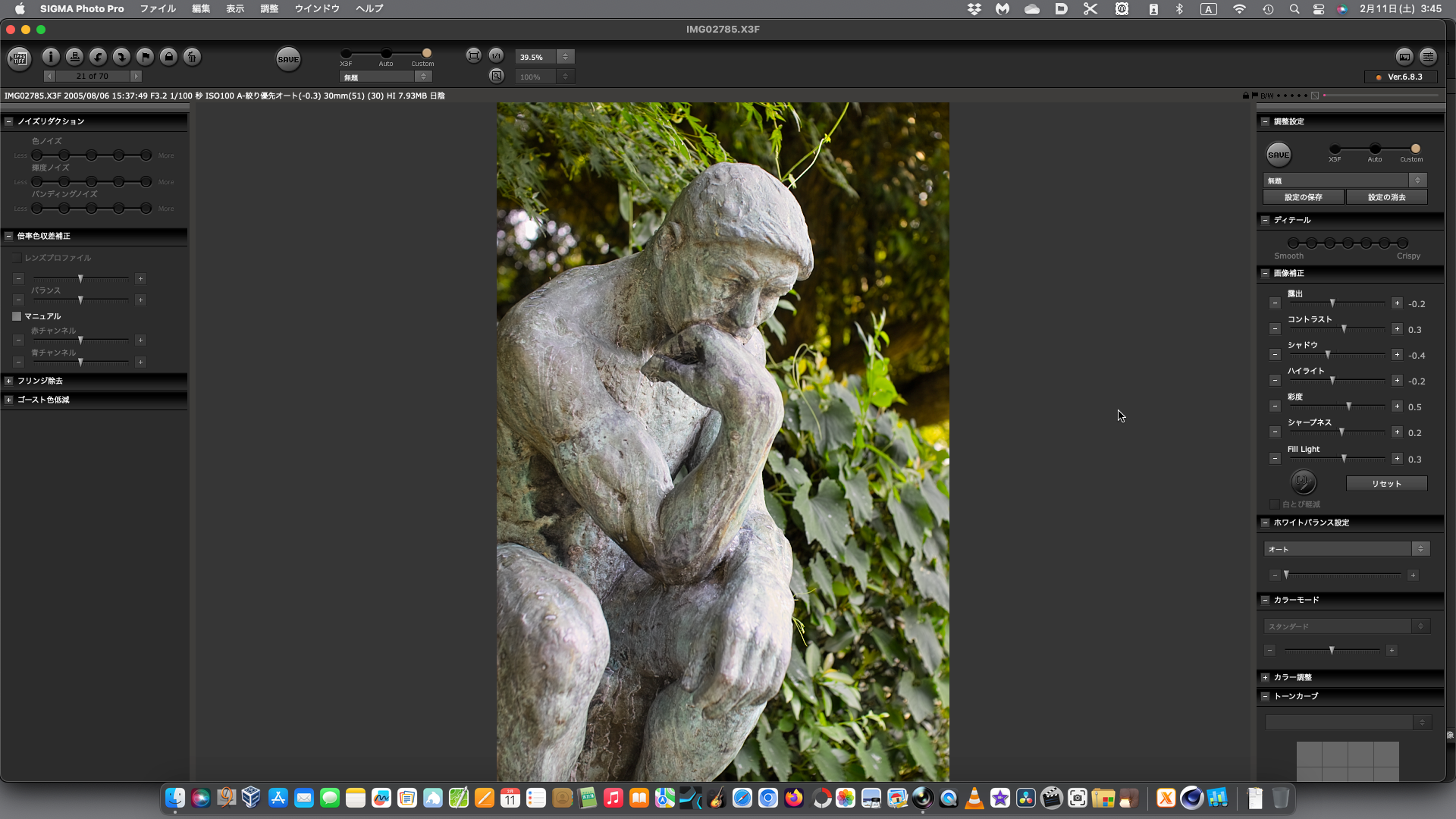Expand the フリンジ除去 section
The width and height of the screenshot is (1456, 819).
tap(9, 381)
